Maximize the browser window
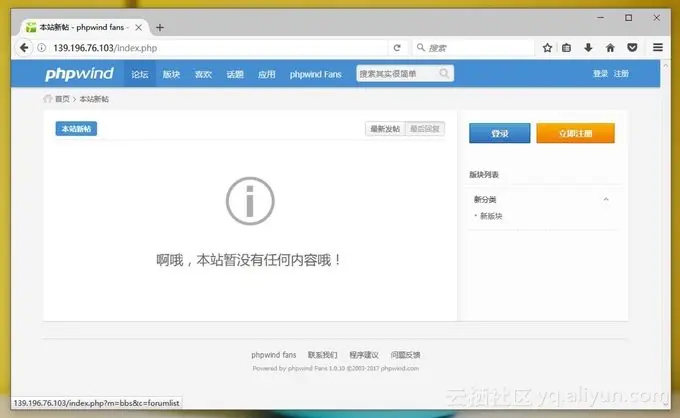The width and height of the screenshot is (680, 418). click(628, 18)
